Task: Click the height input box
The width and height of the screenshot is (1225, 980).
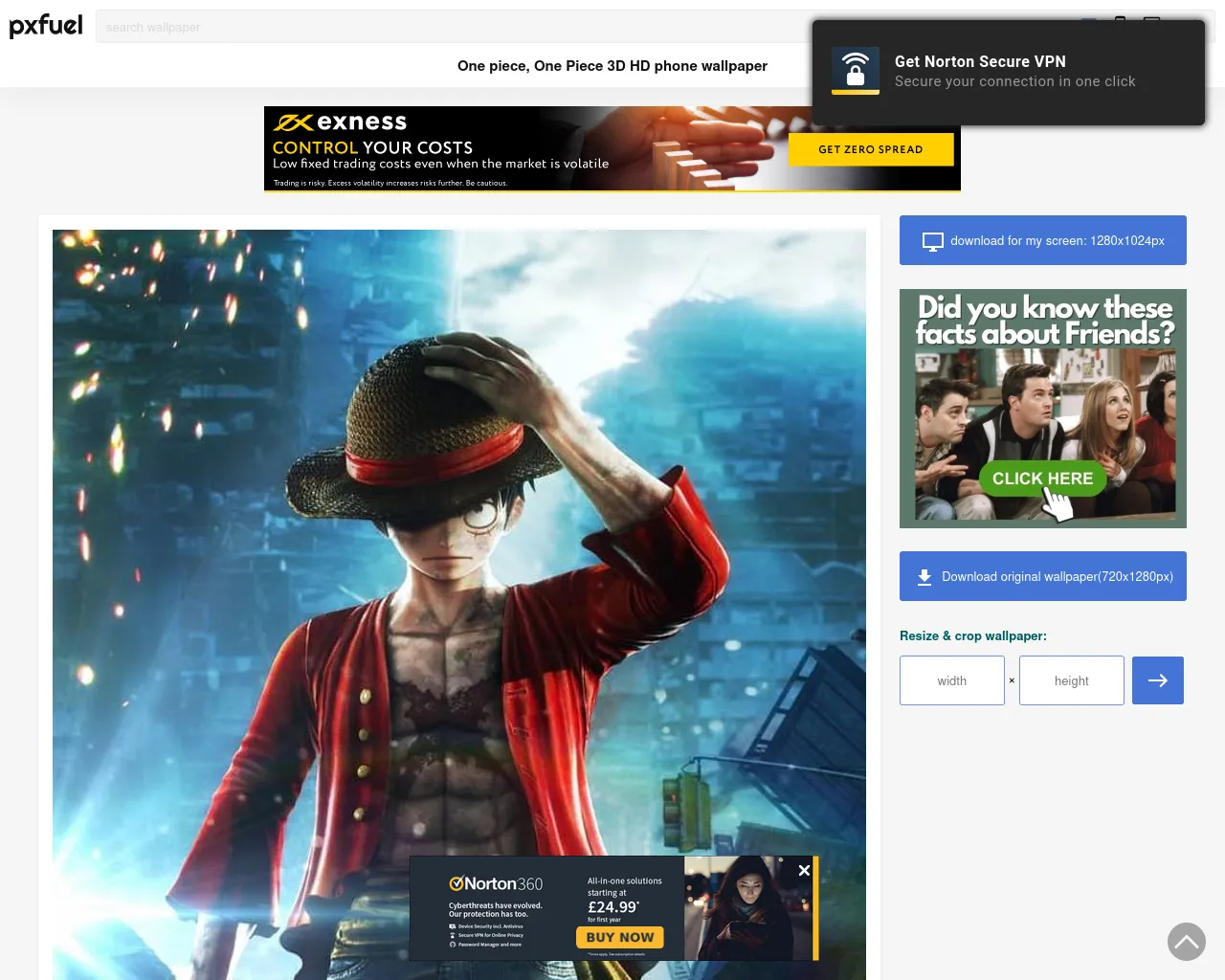Action: point(1071,680)
